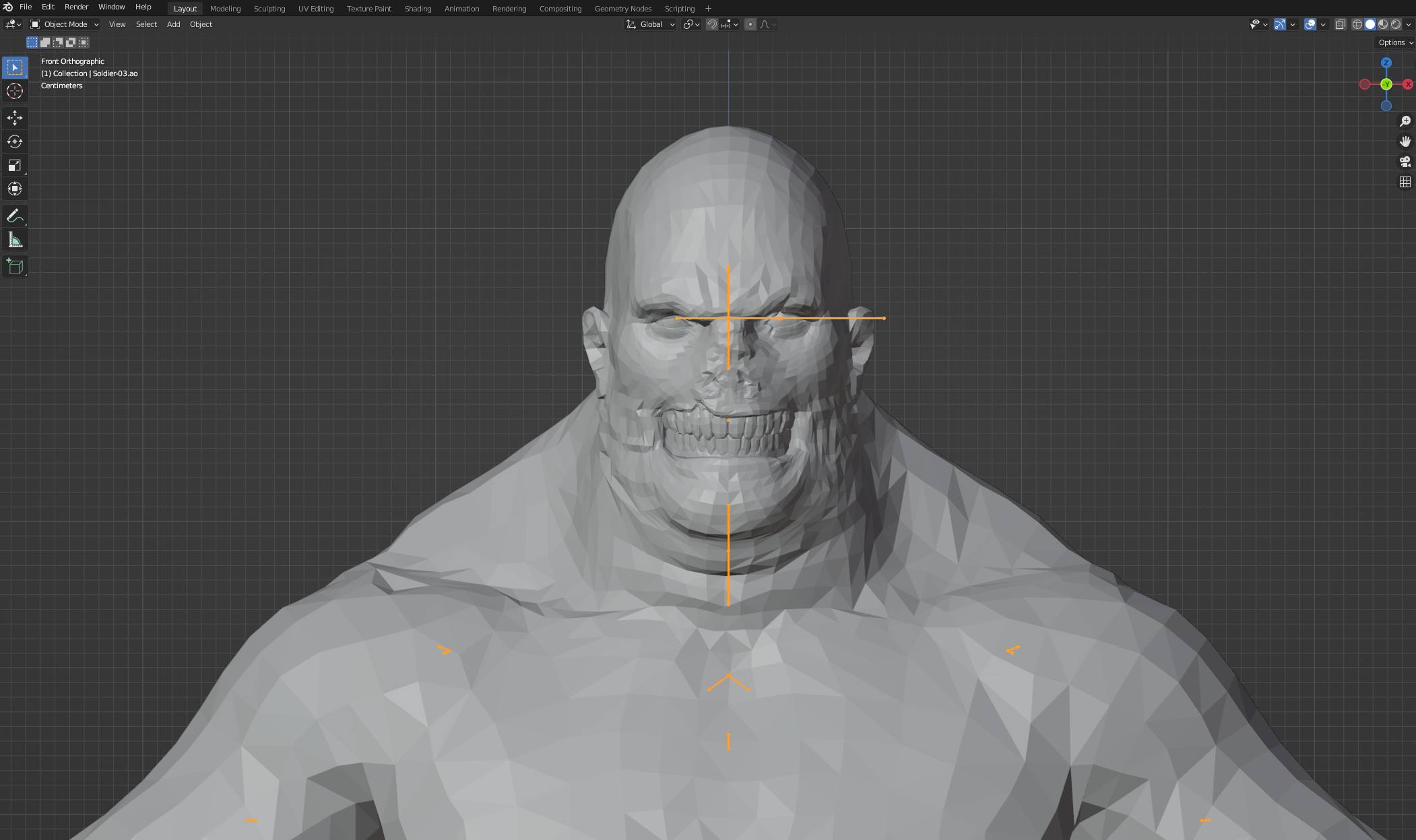Activate the Annotate tool
The height and width of the screenshot is (840, 1416).
pyautogui.click(x=15, y=216)
